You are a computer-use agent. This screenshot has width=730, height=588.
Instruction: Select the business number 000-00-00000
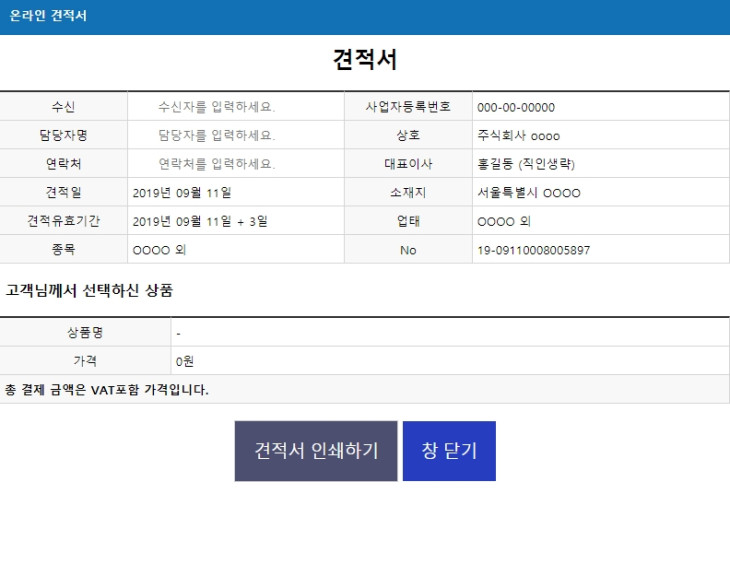[x=516, y=107]
